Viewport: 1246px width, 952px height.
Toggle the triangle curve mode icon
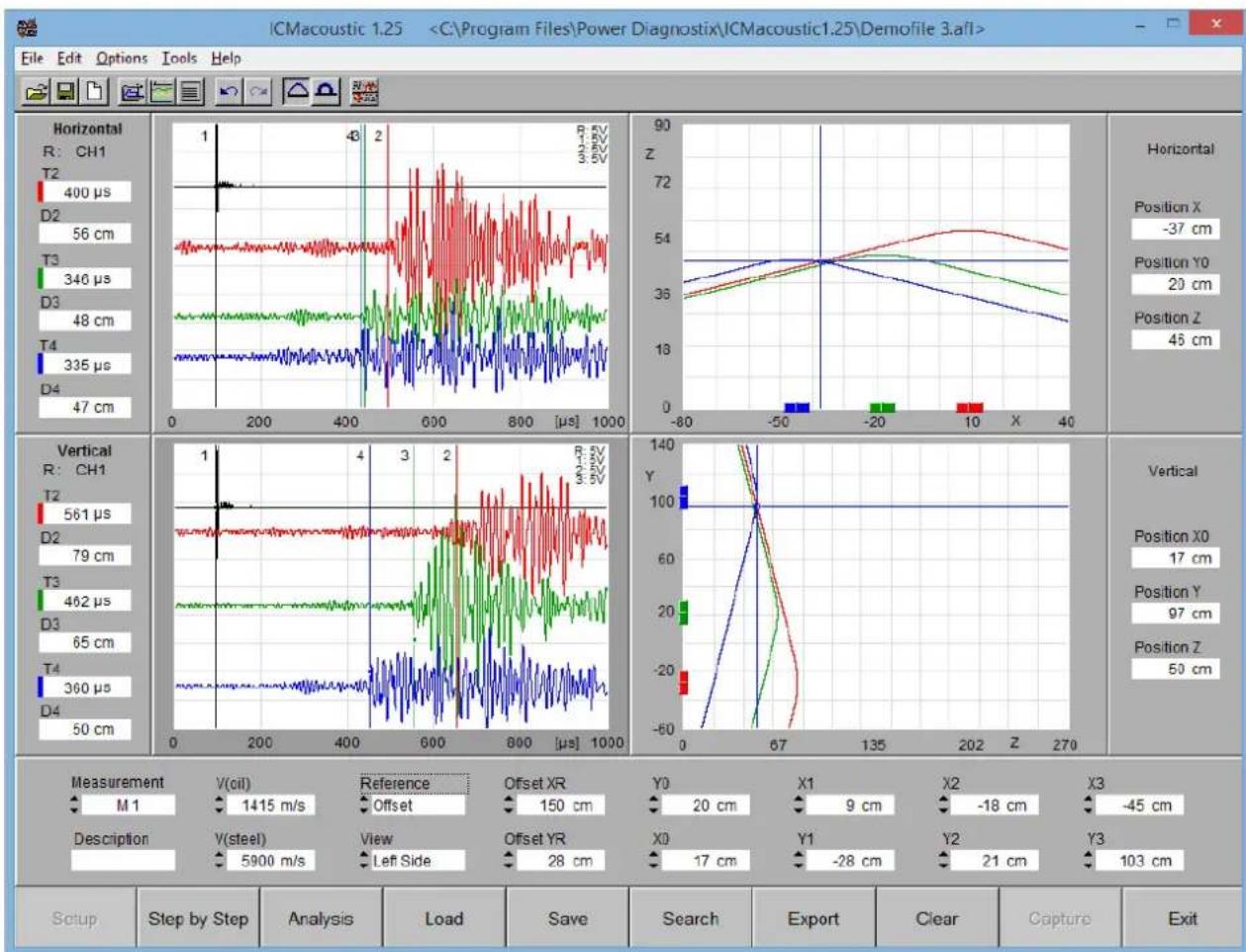(297, 92)
